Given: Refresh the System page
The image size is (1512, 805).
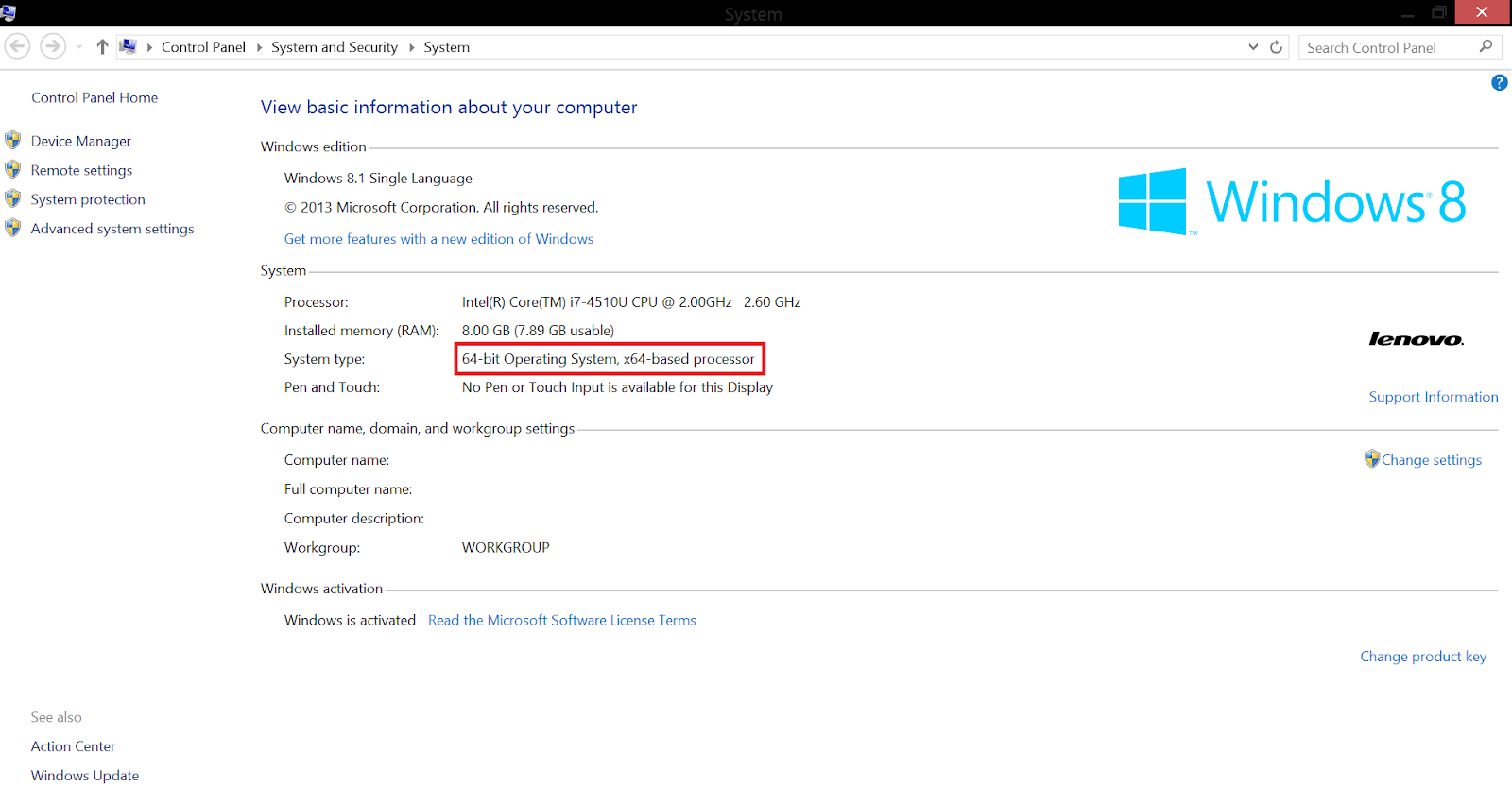Looking at the screenshot, I should pyautogui.click(x=1277, y=47).
